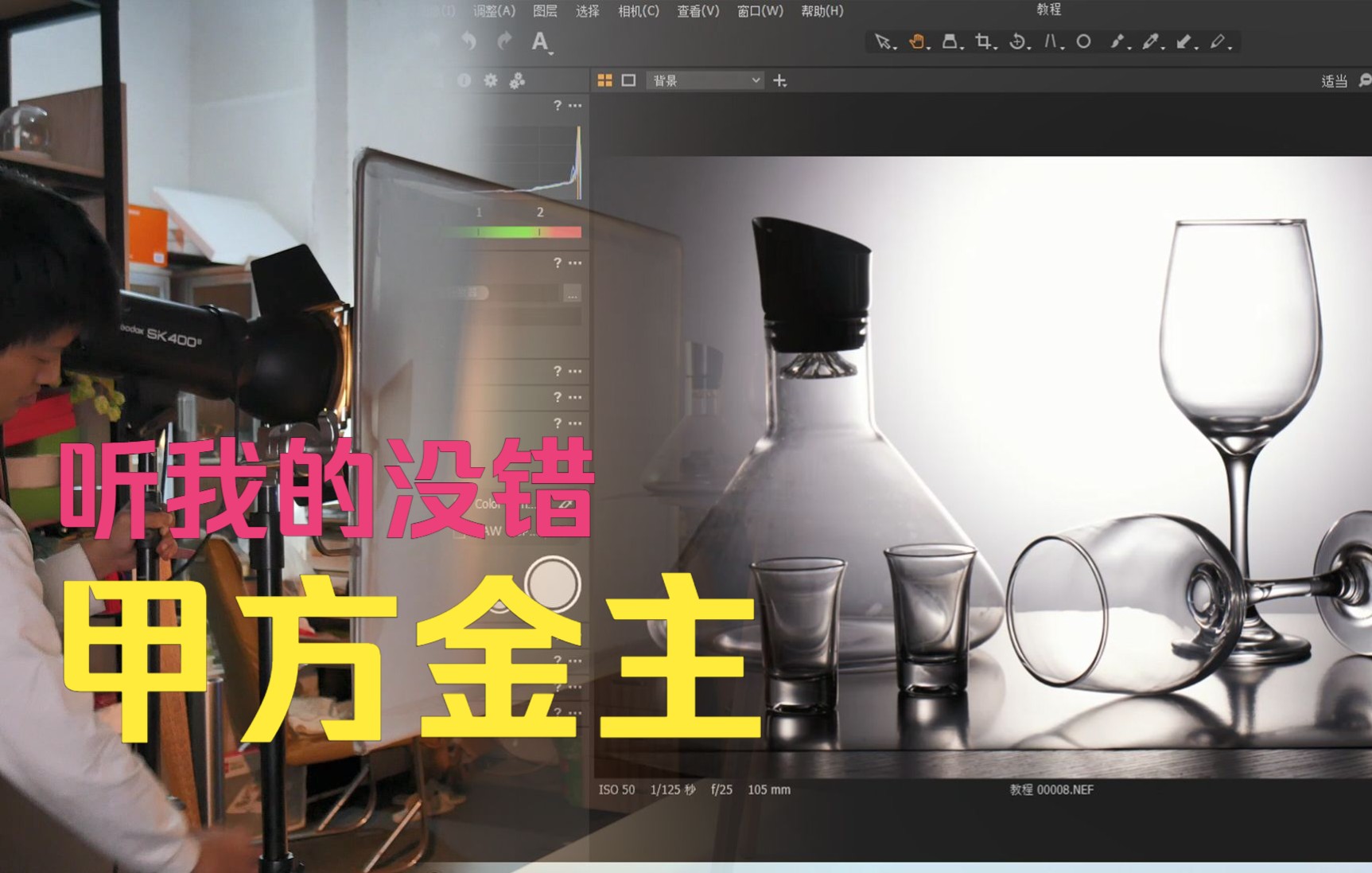The height and width of the screenshot is (873, 1372).
Task: Open the 选择 menu
Action: [x=587, y=11]
